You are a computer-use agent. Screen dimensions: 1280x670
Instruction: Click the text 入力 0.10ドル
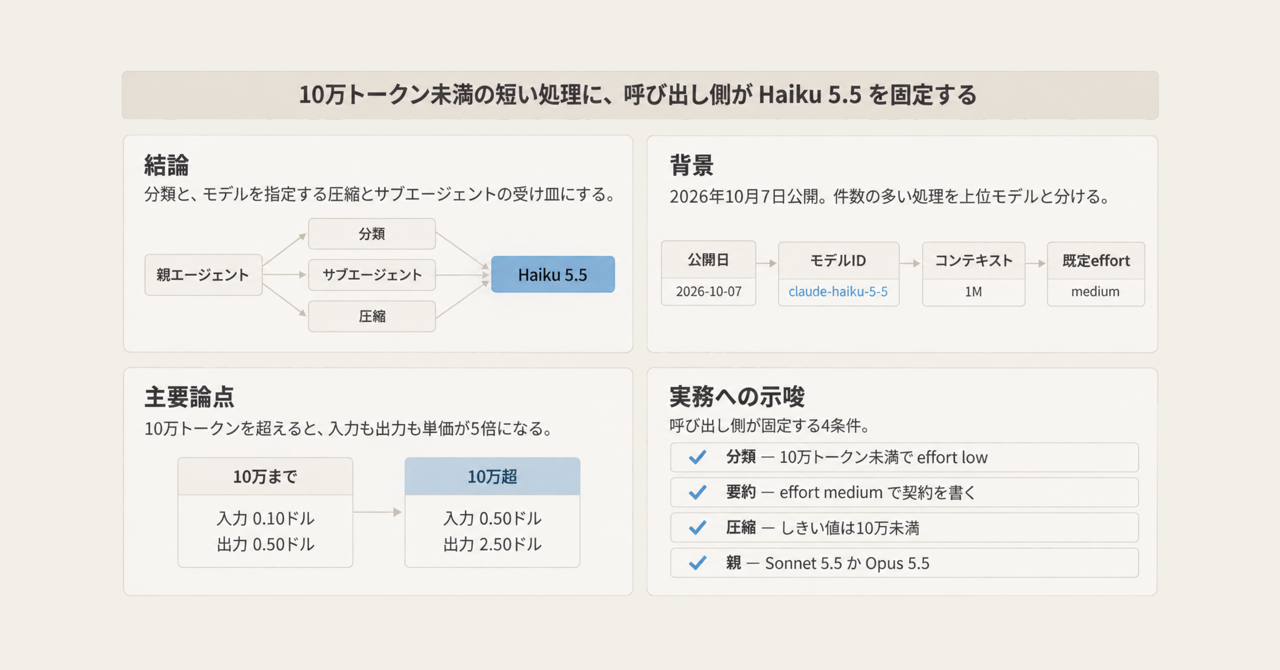(265, 519)
